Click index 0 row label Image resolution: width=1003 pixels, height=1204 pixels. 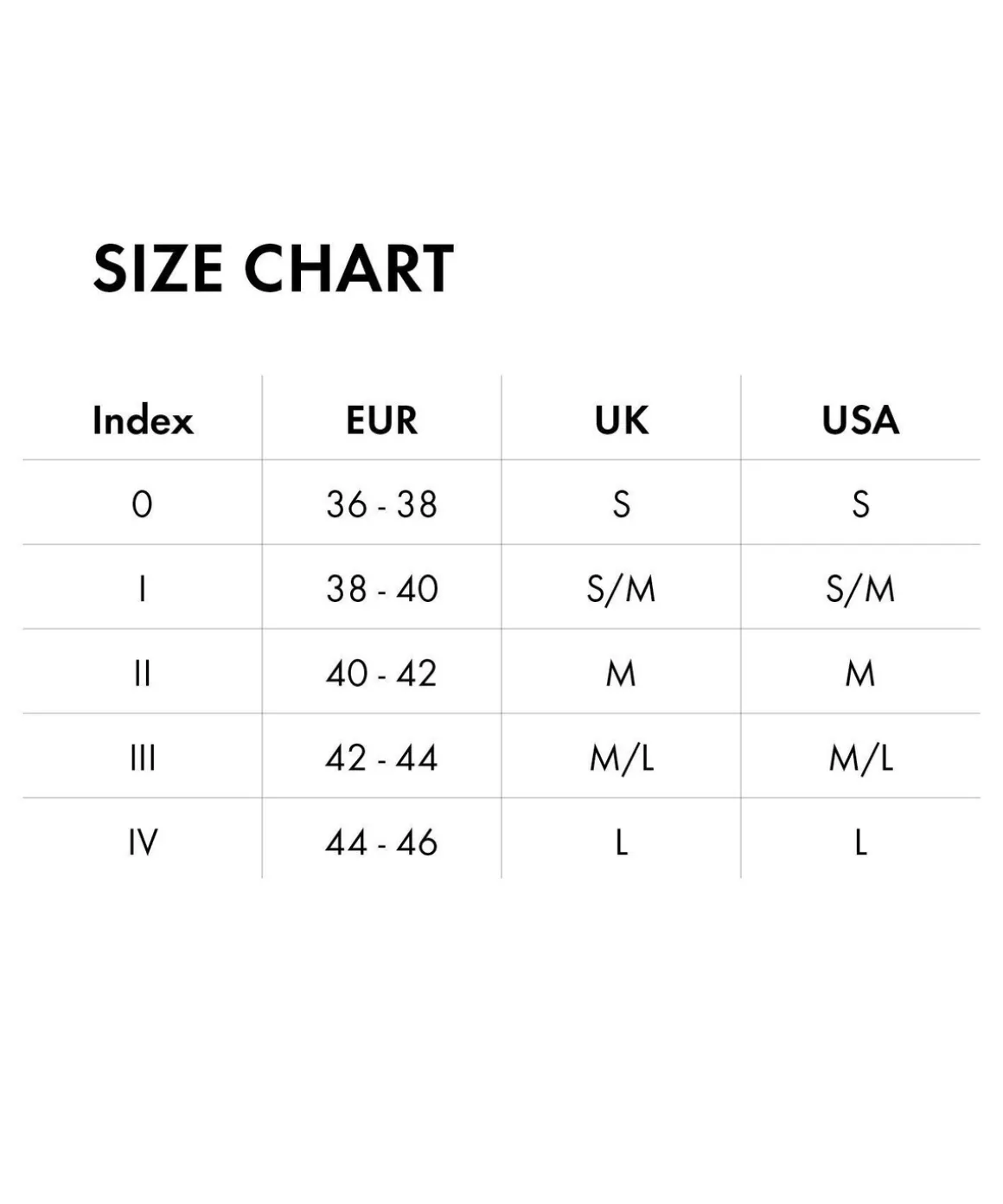[143, 504]
